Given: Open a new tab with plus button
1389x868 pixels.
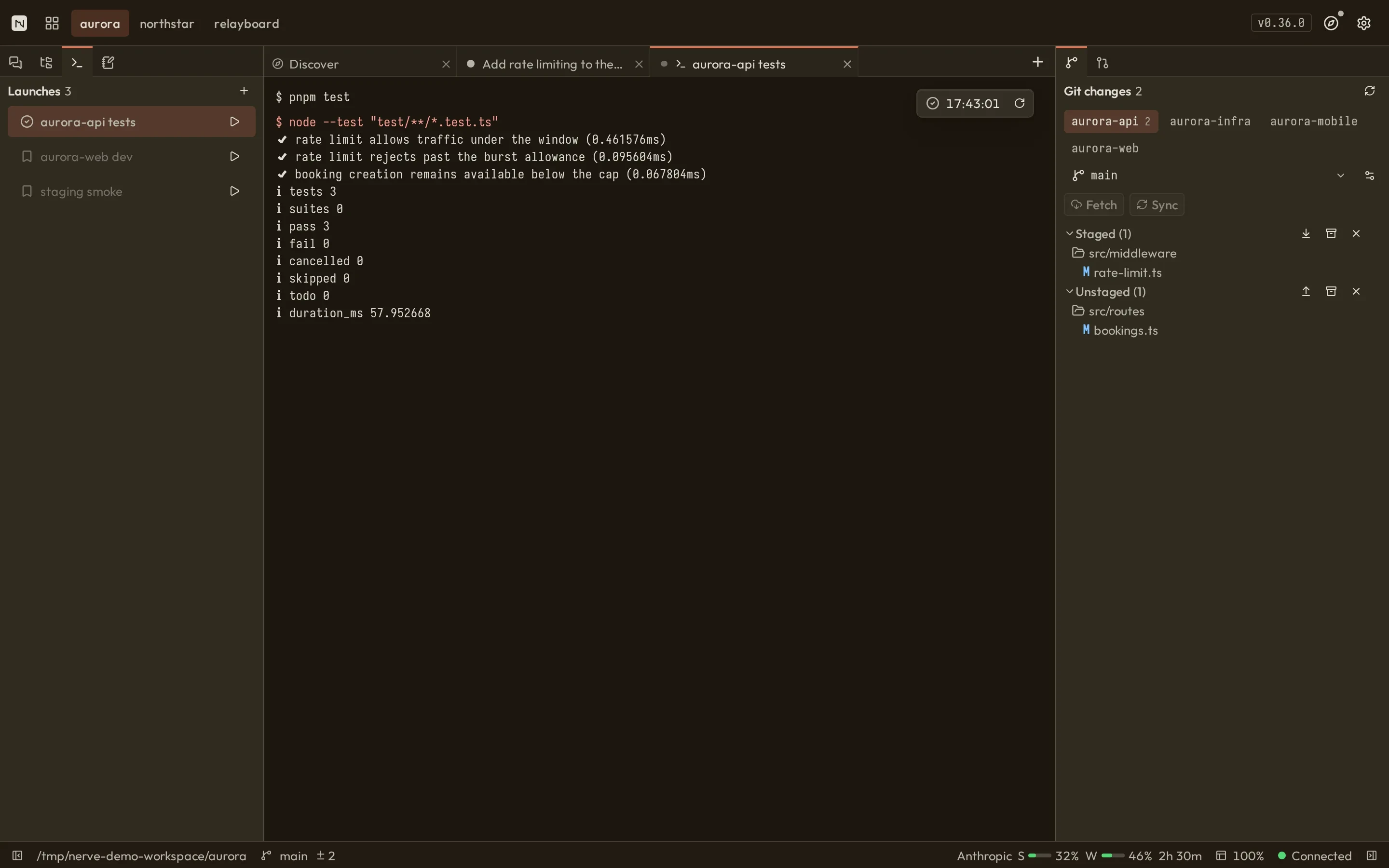Looking at the screenshot, I should click(x=1038, y=62).
